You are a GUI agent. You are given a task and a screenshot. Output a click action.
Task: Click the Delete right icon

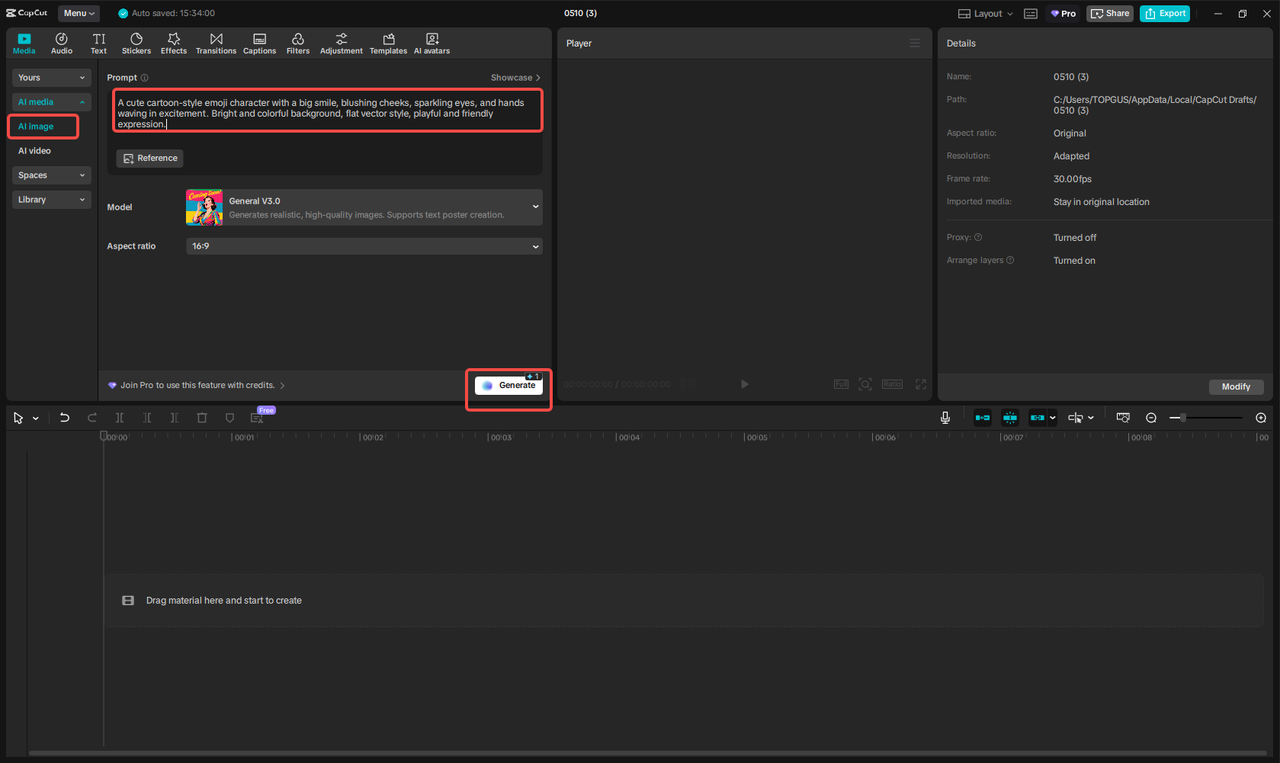click(x=174, y=418)
